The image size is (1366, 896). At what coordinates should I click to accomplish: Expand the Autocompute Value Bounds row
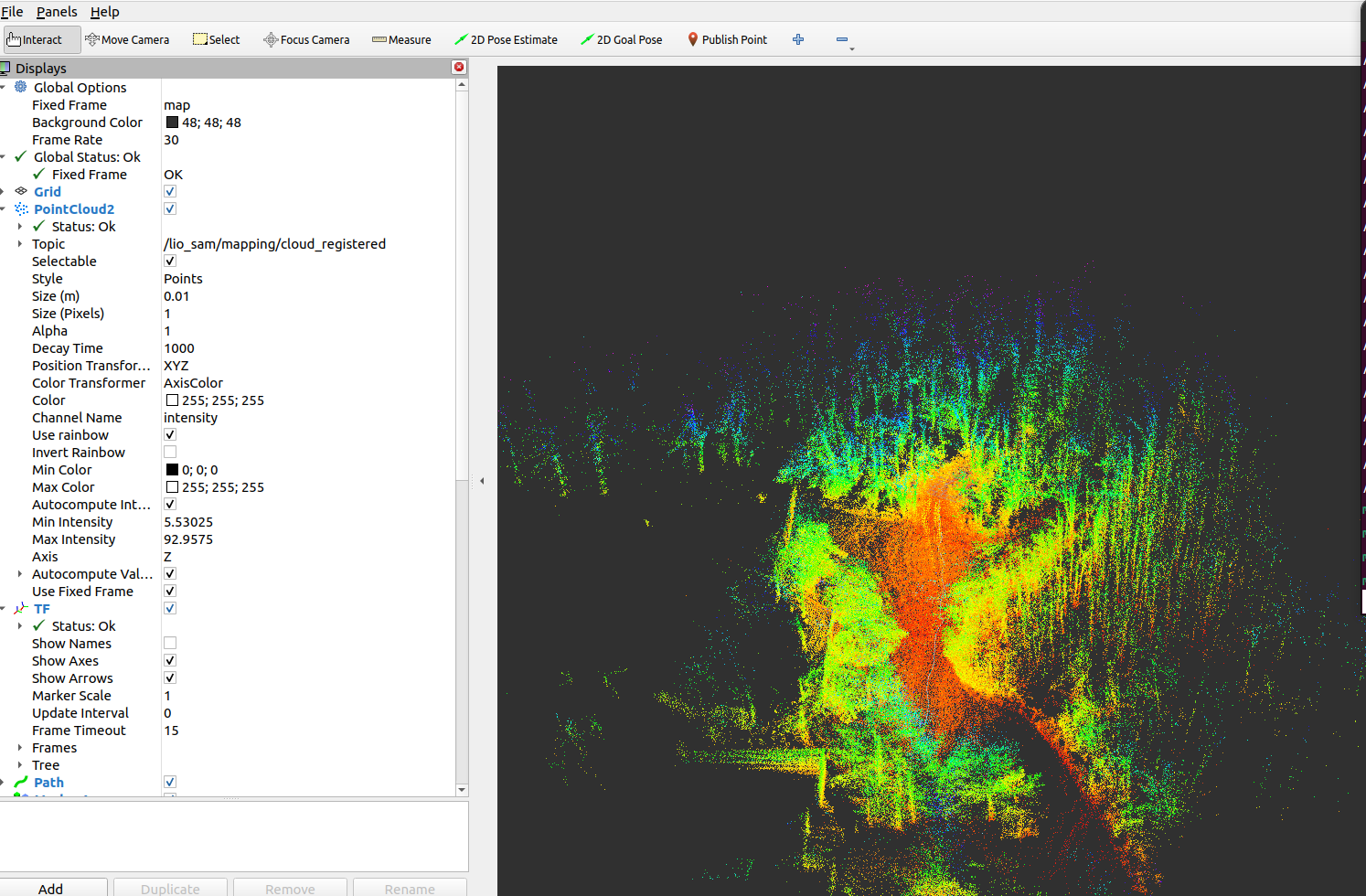pyautogui.click(x=20, y=573)
